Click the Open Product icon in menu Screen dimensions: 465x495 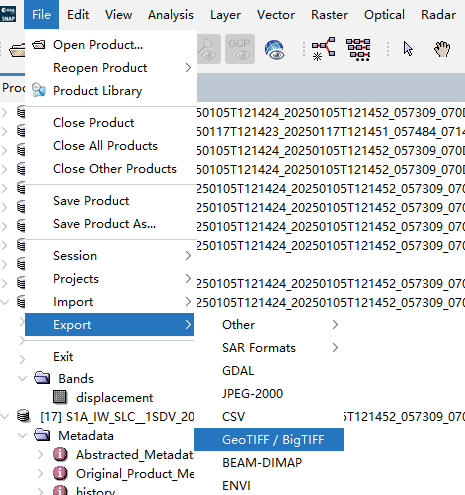(x=39, y=45)
